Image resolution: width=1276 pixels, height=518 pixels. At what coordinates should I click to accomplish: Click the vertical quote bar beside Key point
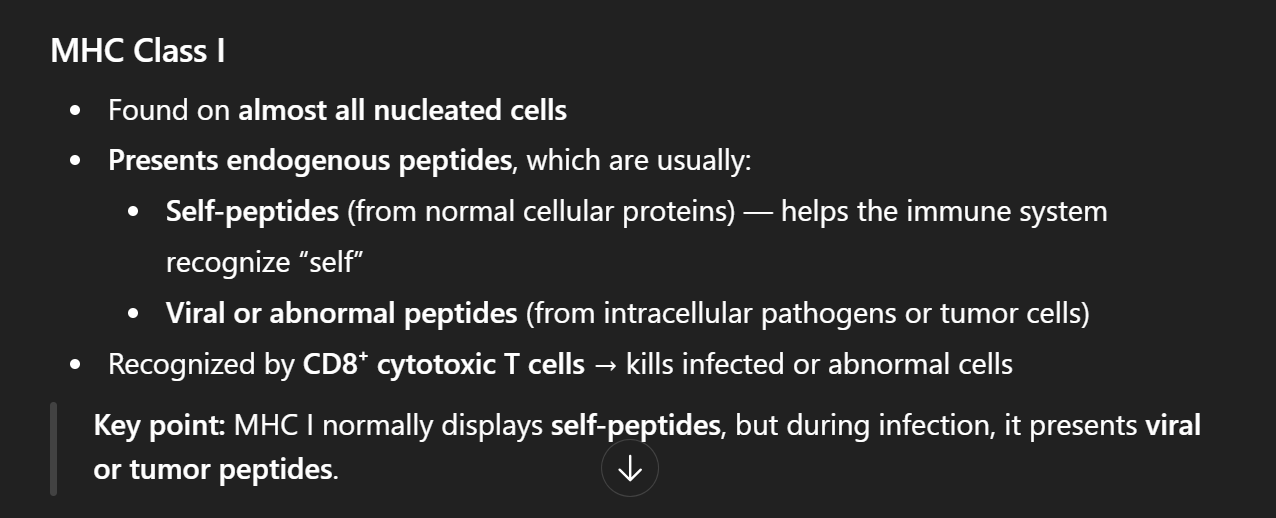54,448
